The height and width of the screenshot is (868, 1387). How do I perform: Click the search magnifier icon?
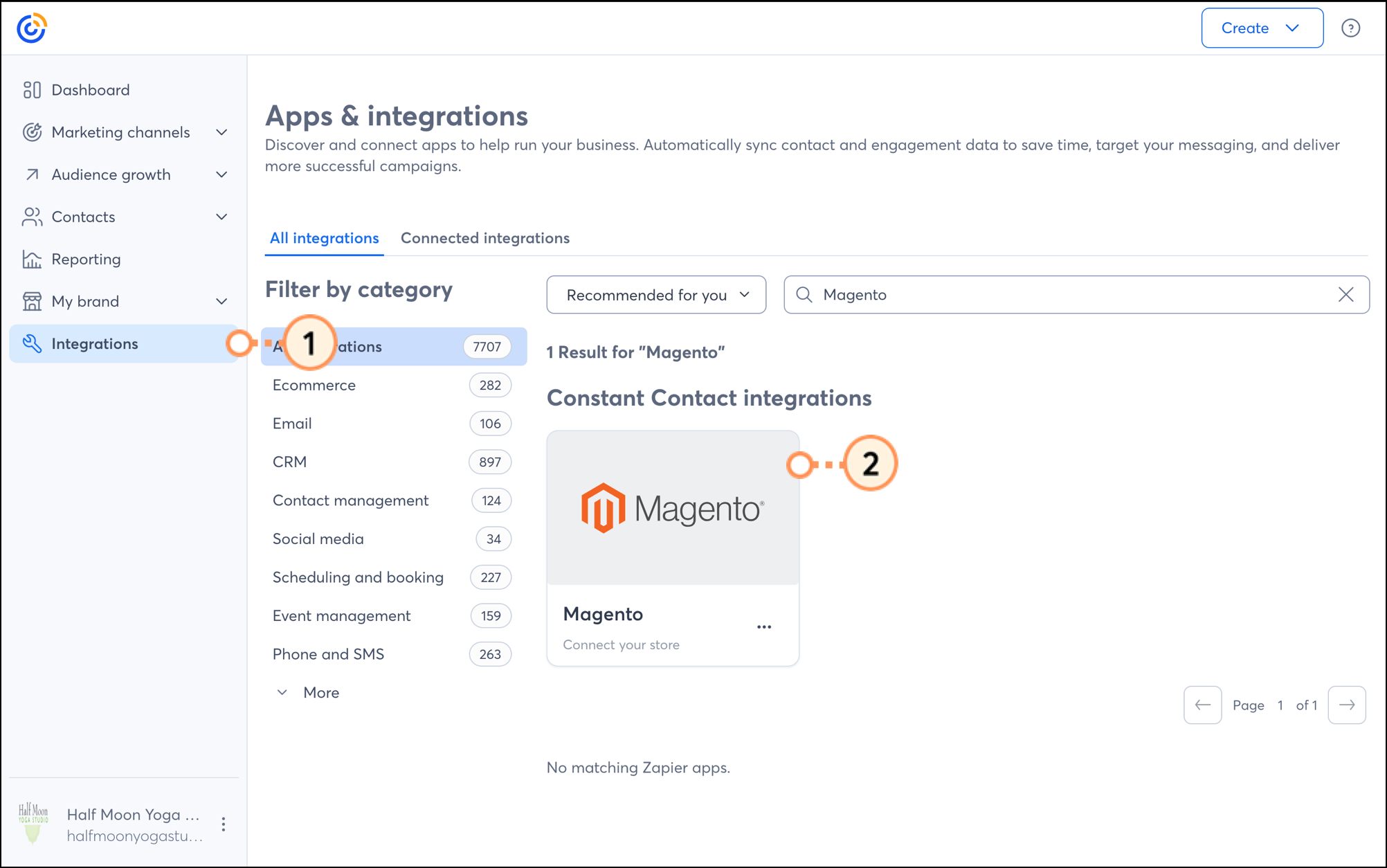804,295
